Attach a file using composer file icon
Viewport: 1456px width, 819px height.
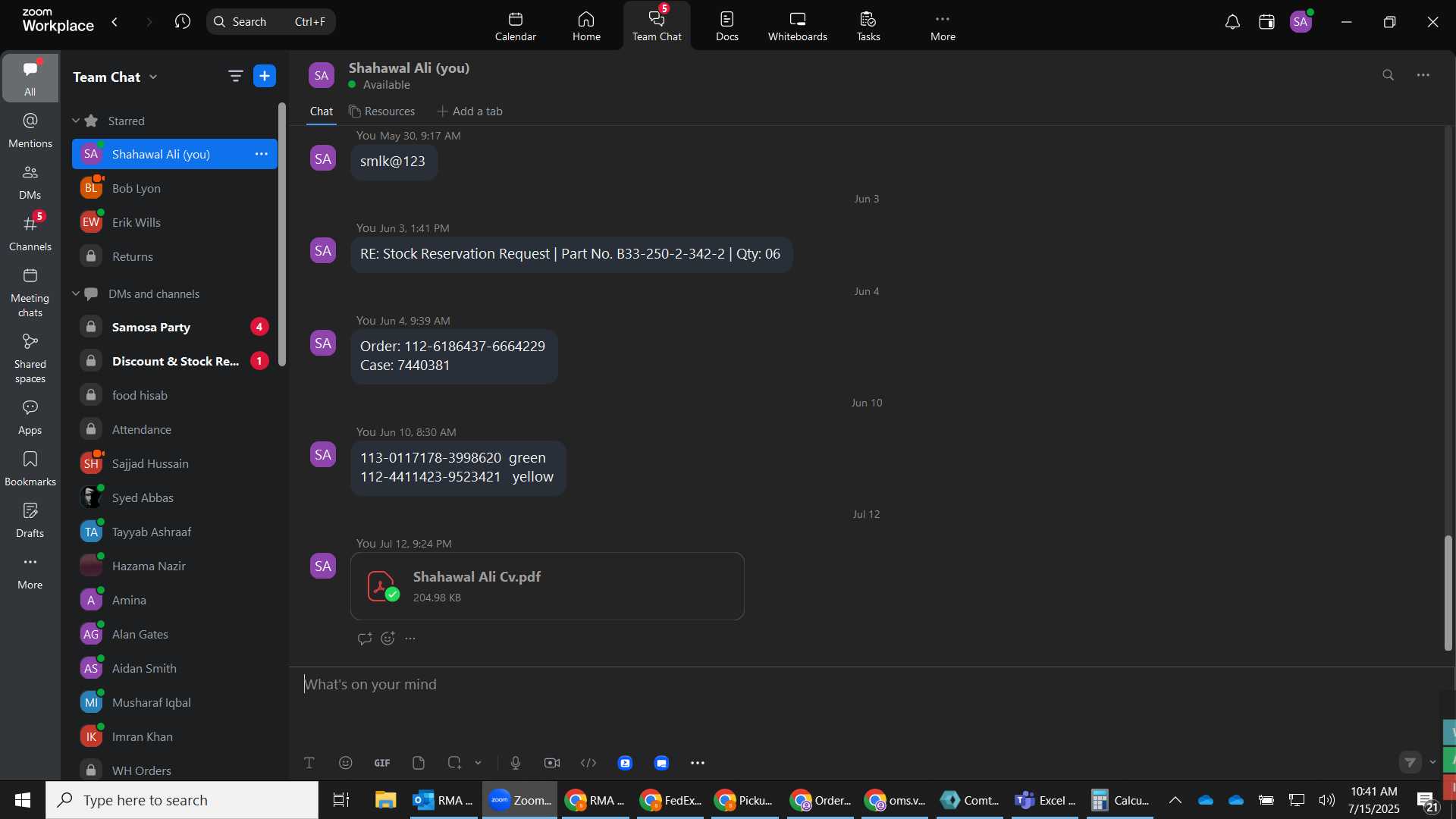pos(419,763)
